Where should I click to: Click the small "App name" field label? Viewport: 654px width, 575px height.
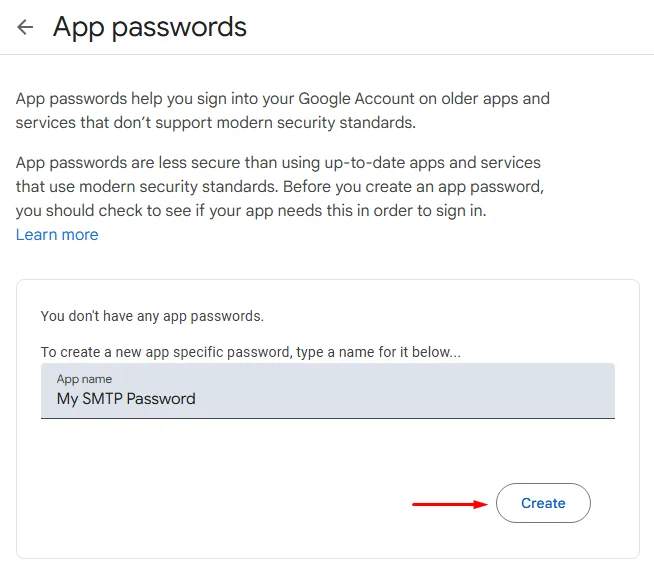coord(84,379)
